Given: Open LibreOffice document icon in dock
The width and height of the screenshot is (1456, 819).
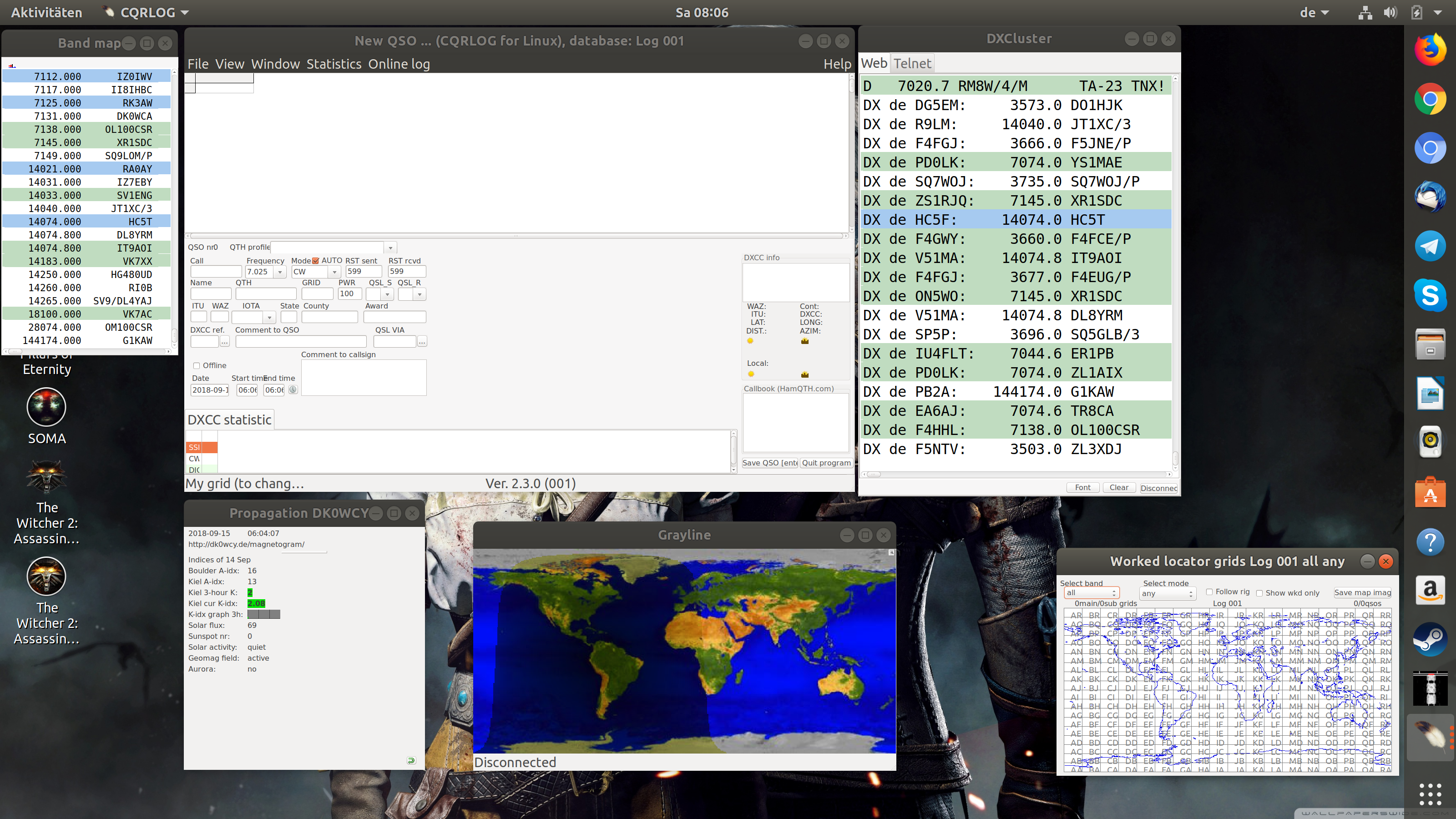Looking at the screenshot, I should pos(1430,394).
